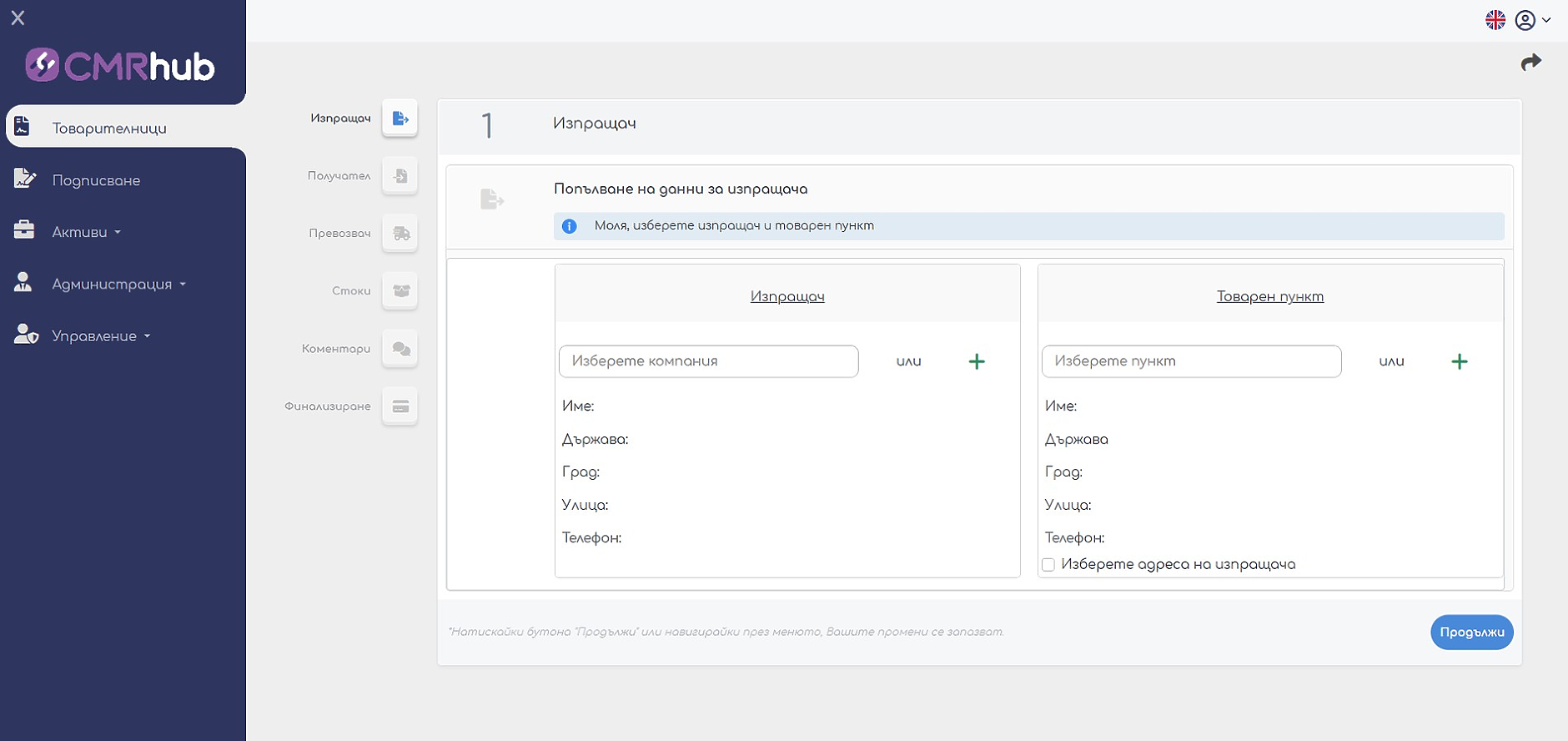Close the sidebar with the X icon
The image size is (1568, 741).
pos(18,18)
